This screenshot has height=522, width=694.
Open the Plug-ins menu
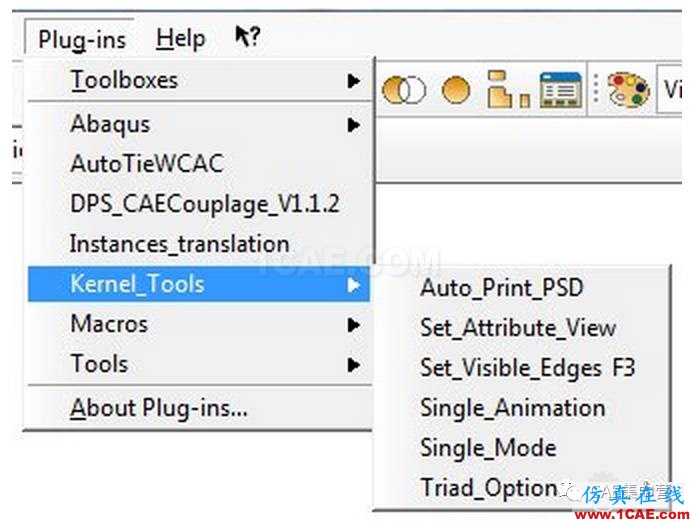[x=82, y=39]
